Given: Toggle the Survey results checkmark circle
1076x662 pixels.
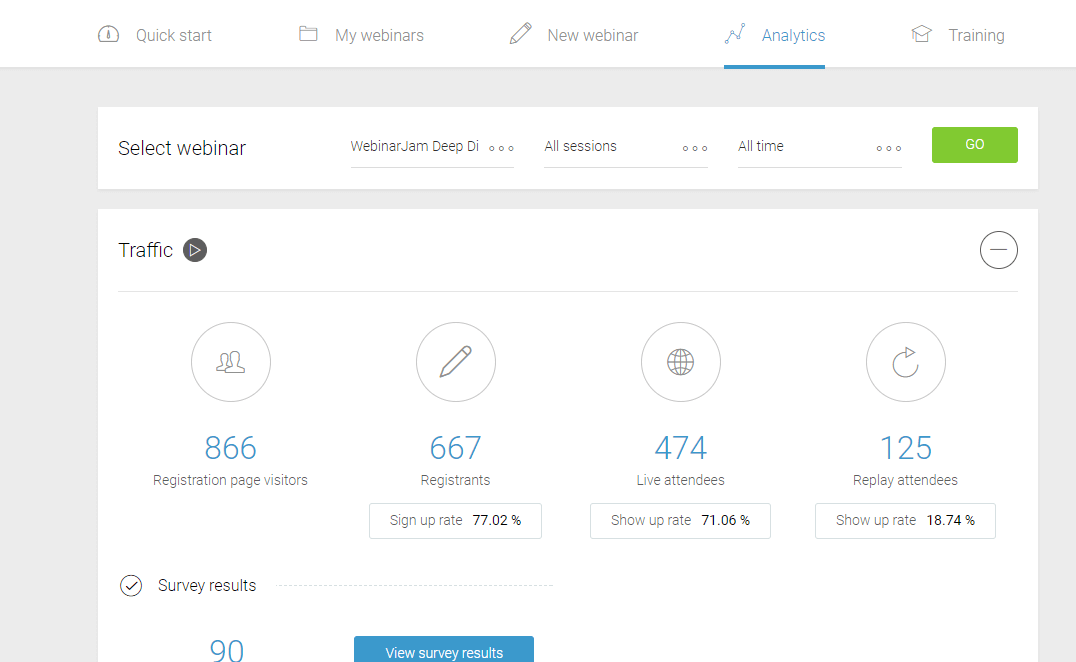Looking at the screenshot, I should (131, 585).
